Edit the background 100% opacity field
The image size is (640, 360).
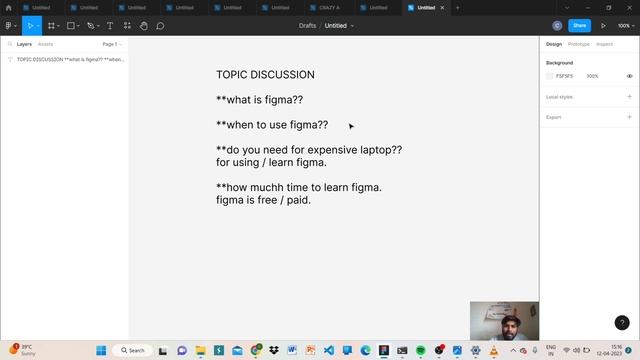coord(592,76)
